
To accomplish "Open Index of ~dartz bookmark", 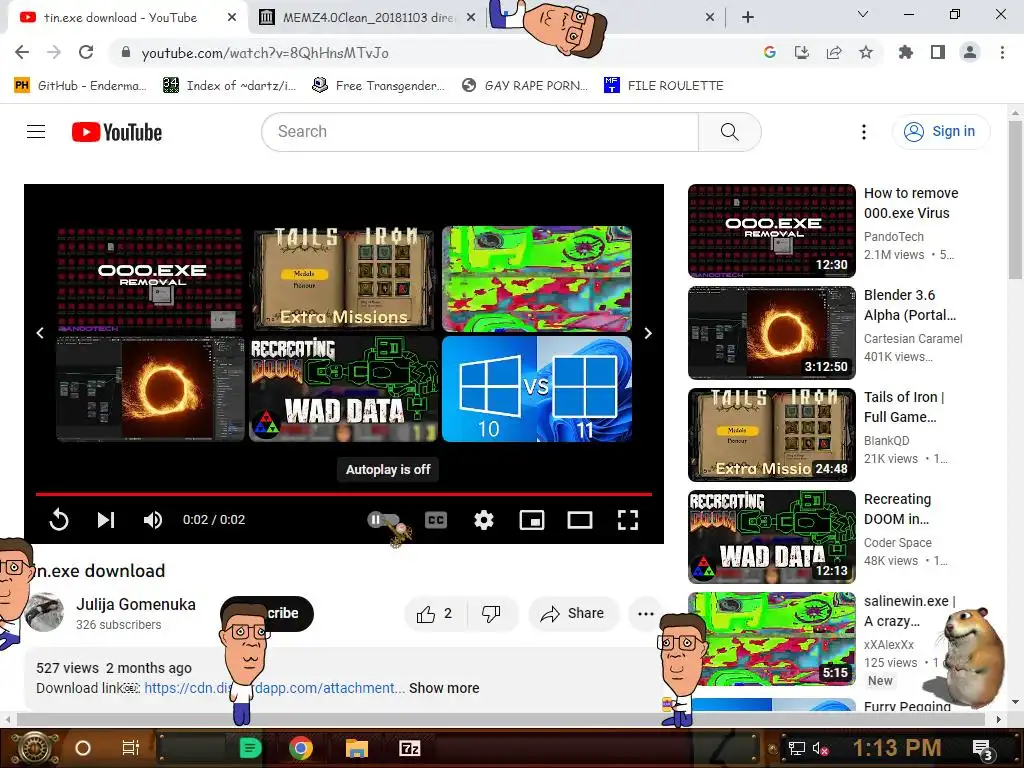I will click(229, 86).
